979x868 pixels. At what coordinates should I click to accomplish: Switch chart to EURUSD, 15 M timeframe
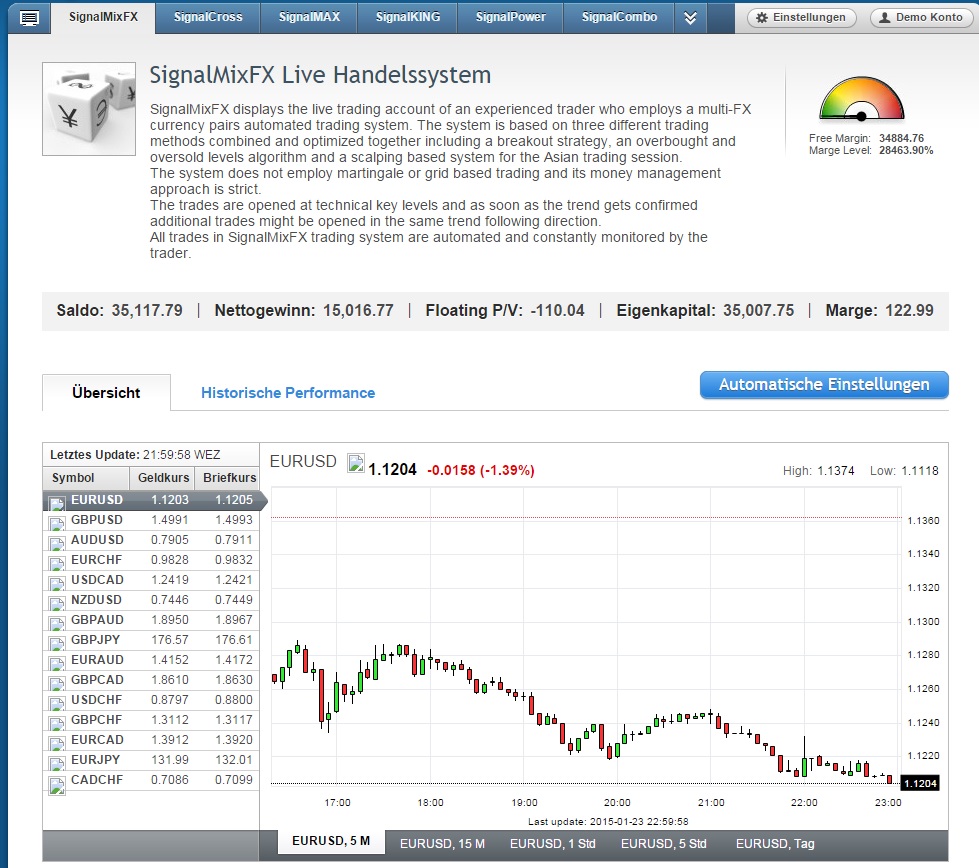pos(442,844)
